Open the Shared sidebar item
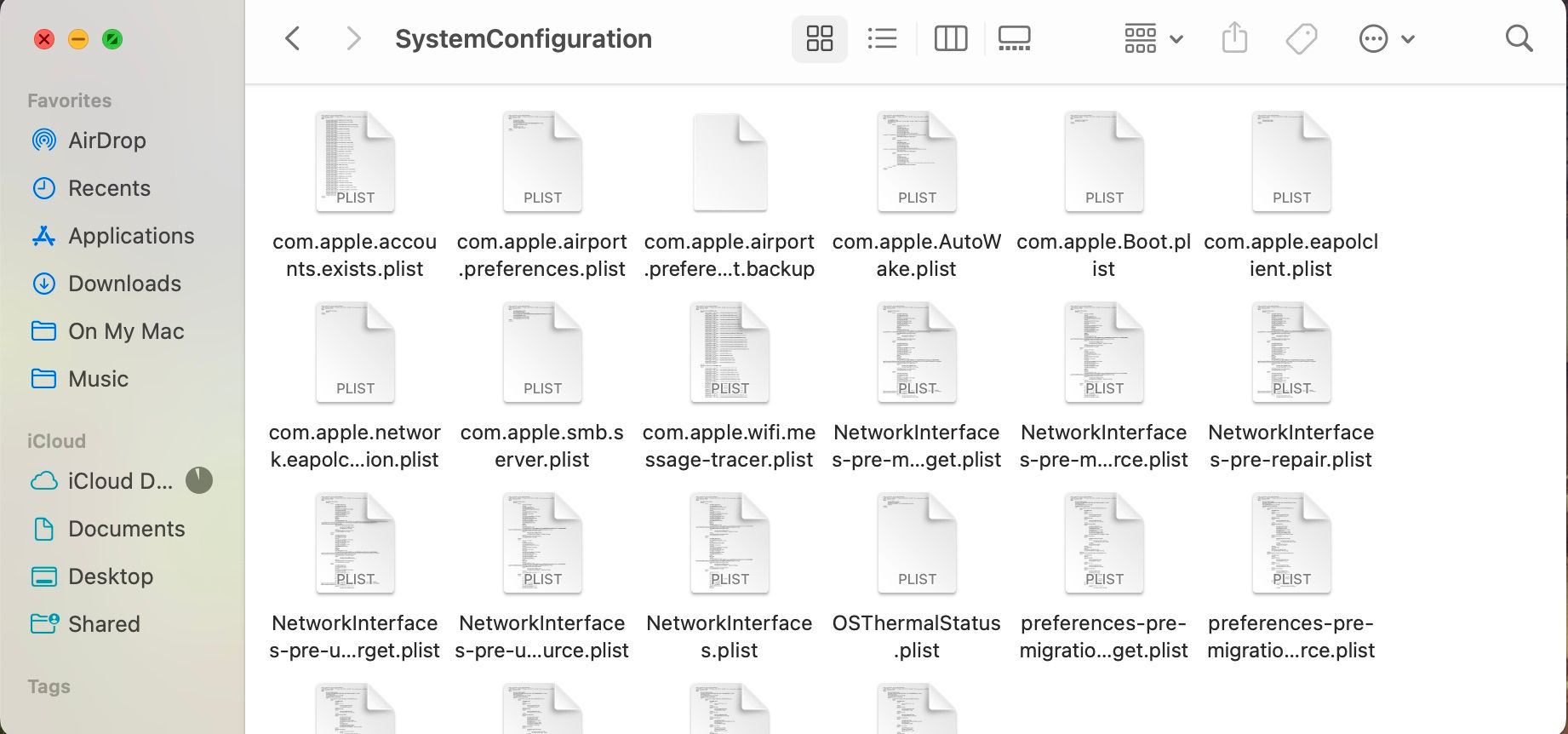Screen dimensions: 1568x734 pyautogui.click(x=104, y=624)
